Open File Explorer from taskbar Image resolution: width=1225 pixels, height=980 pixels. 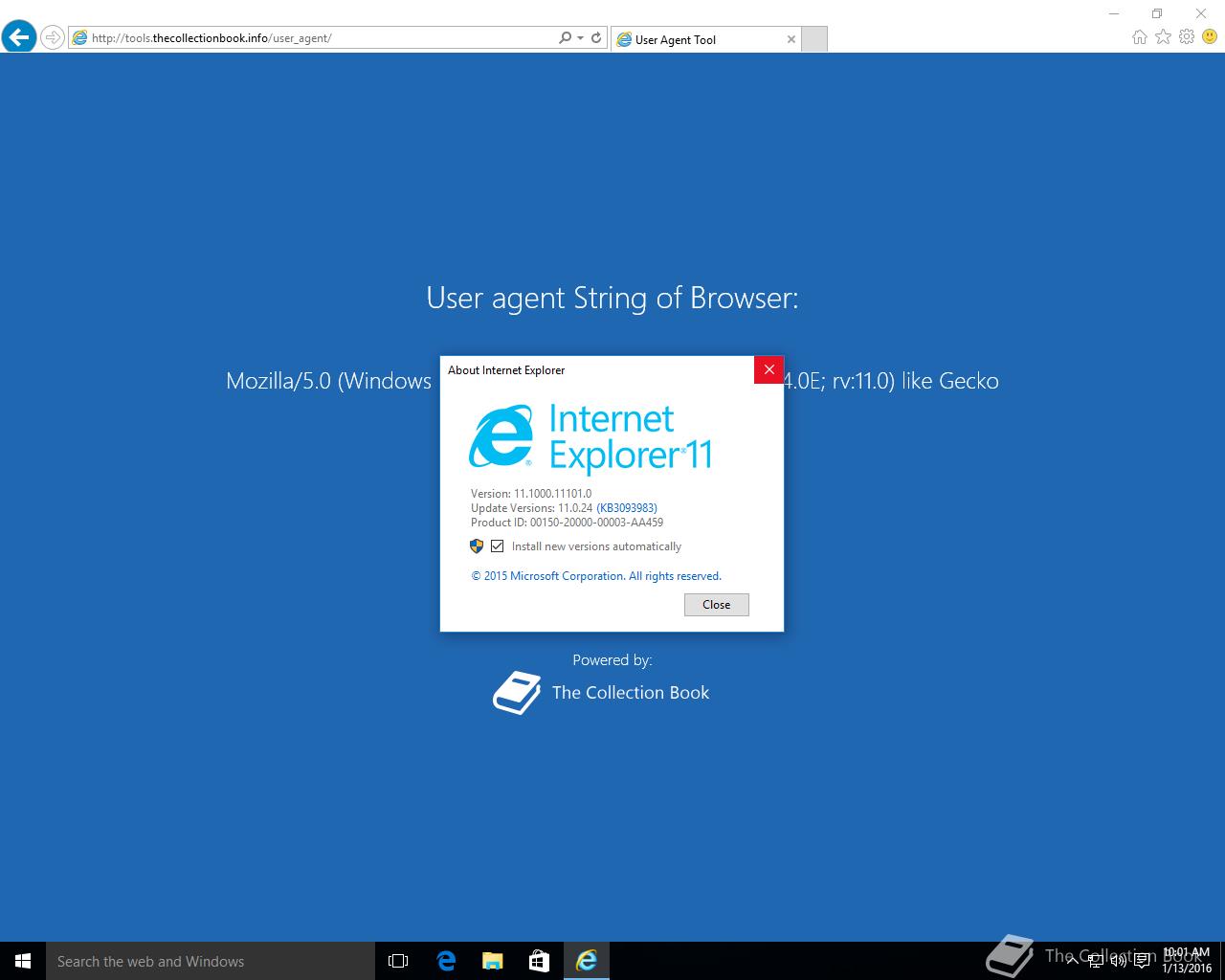pos(492,961)
